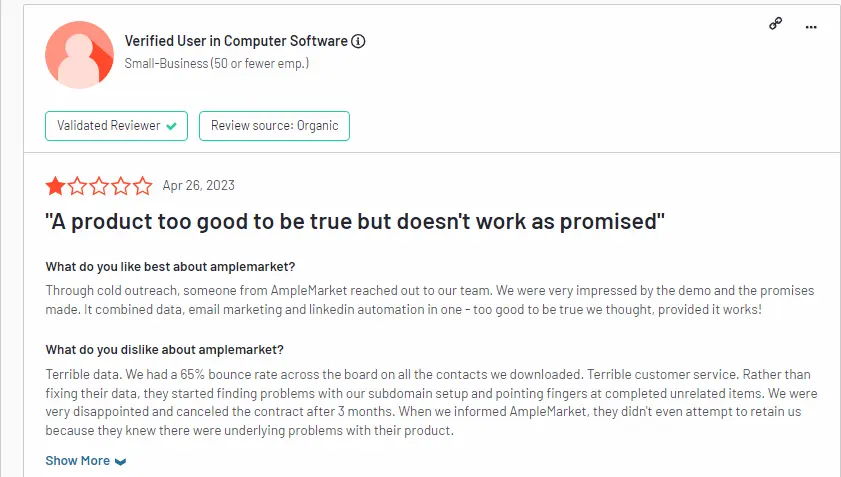This screenshot has height=477, width=841.
Task: Click the 'What do you like best' heading
Action: tap(171, 266)
